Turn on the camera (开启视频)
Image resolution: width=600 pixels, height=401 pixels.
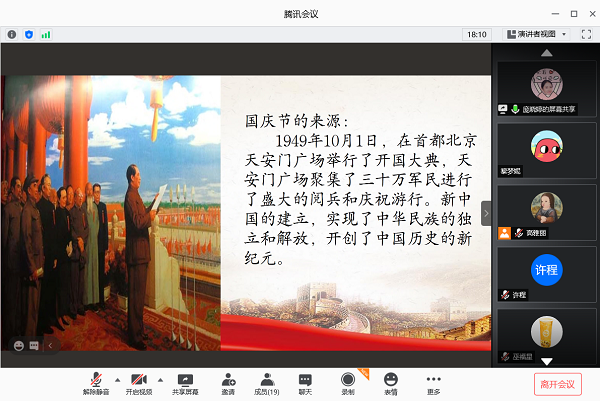click(139, 383)
